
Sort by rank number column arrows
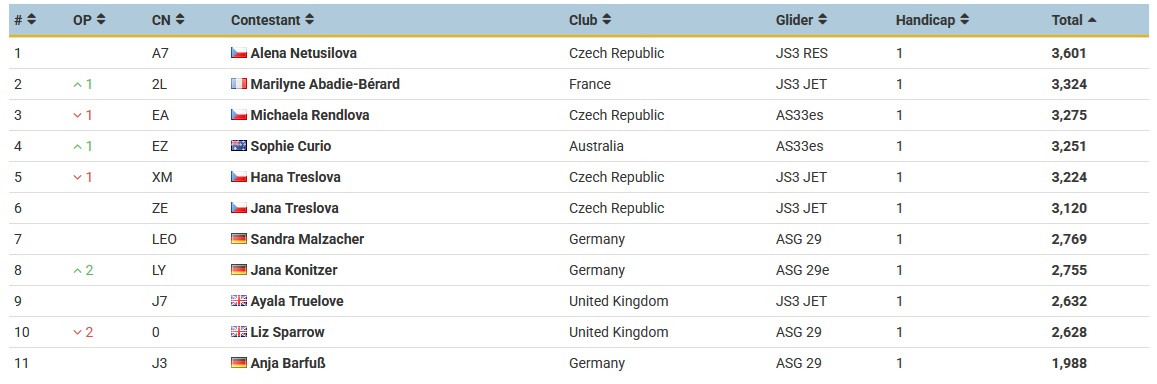click(x=32, y=21)
